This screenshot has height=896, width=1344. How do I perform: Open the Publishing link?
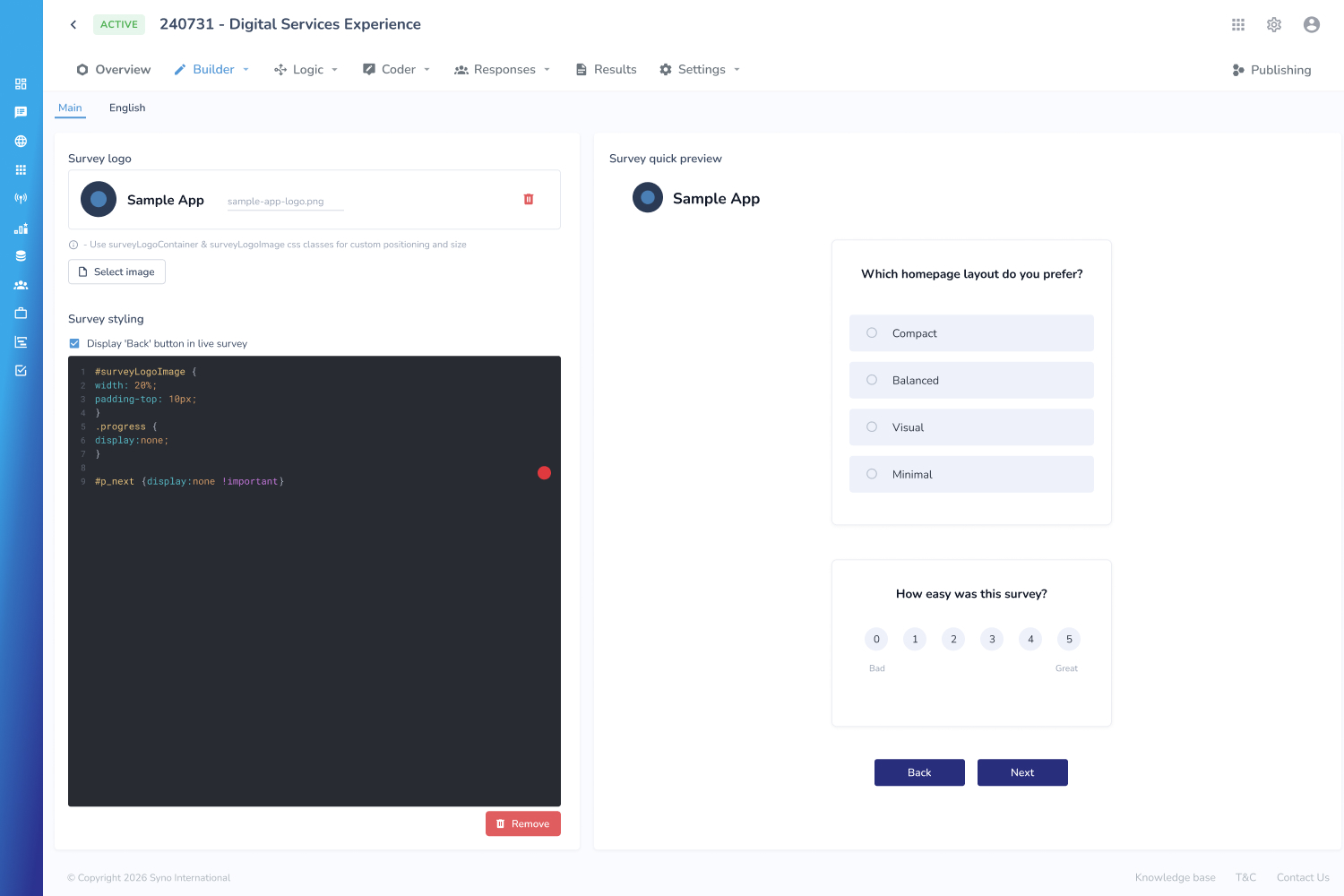tap(1271, 70)
